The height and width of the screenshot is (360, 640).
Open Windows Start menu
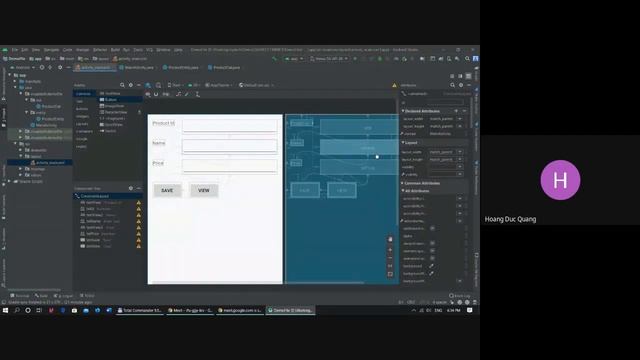[5, 310]
